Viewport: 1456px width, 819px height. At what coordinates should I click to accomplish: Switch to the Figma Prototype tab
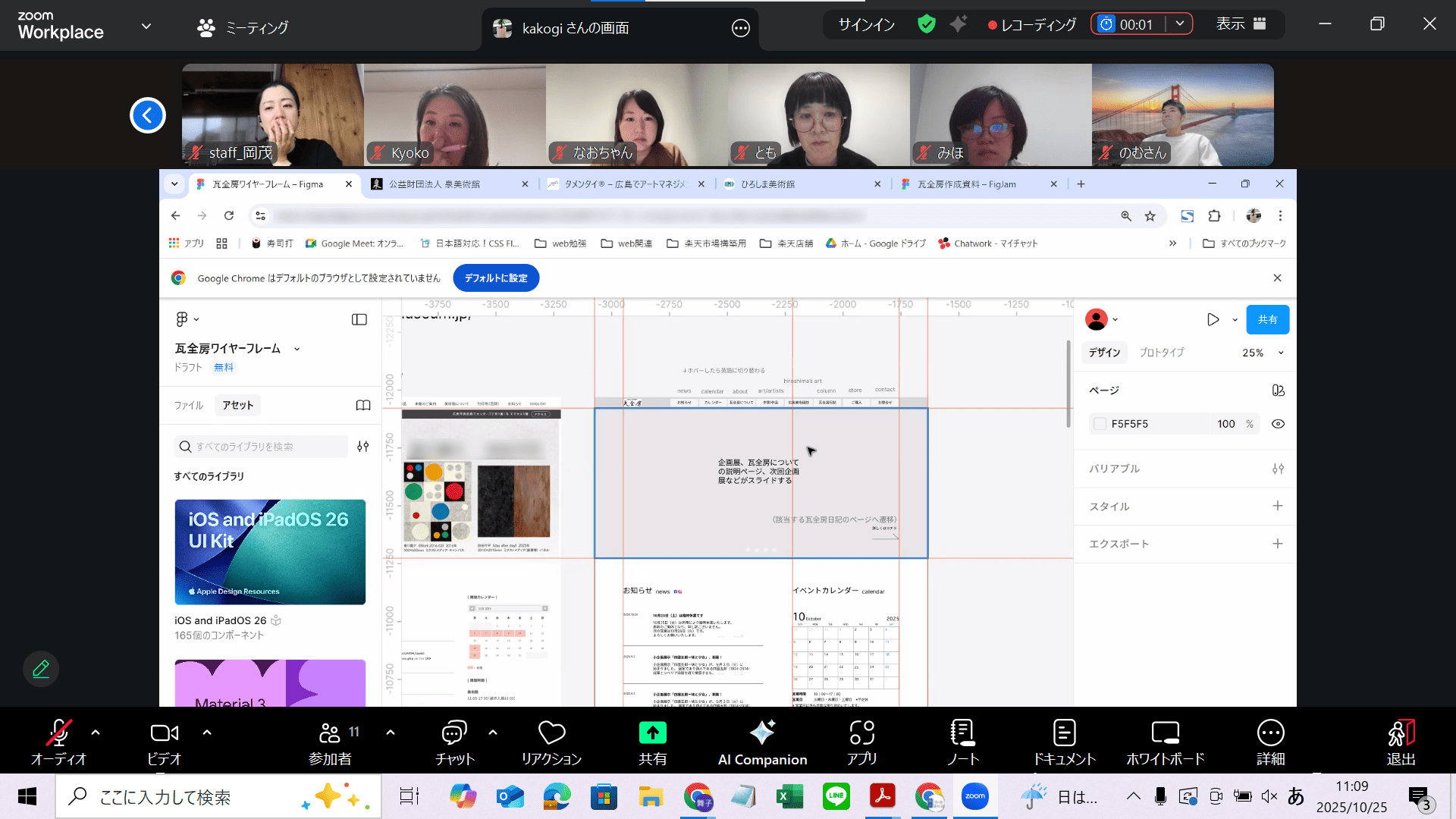pyautogui.click(x=1161, y=353)
